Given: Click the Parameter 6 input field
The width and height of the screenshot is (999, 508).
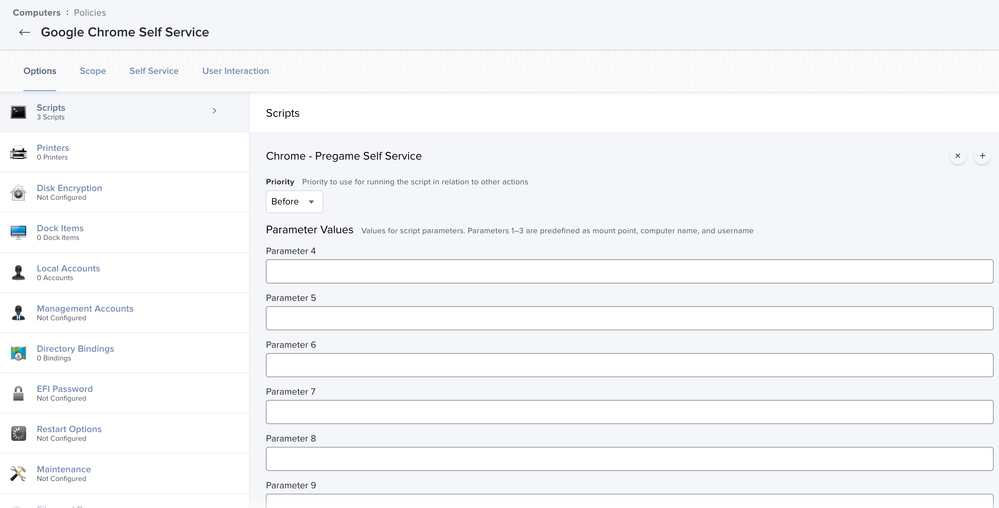Looking at the screenshot, I should pos(629,365).
